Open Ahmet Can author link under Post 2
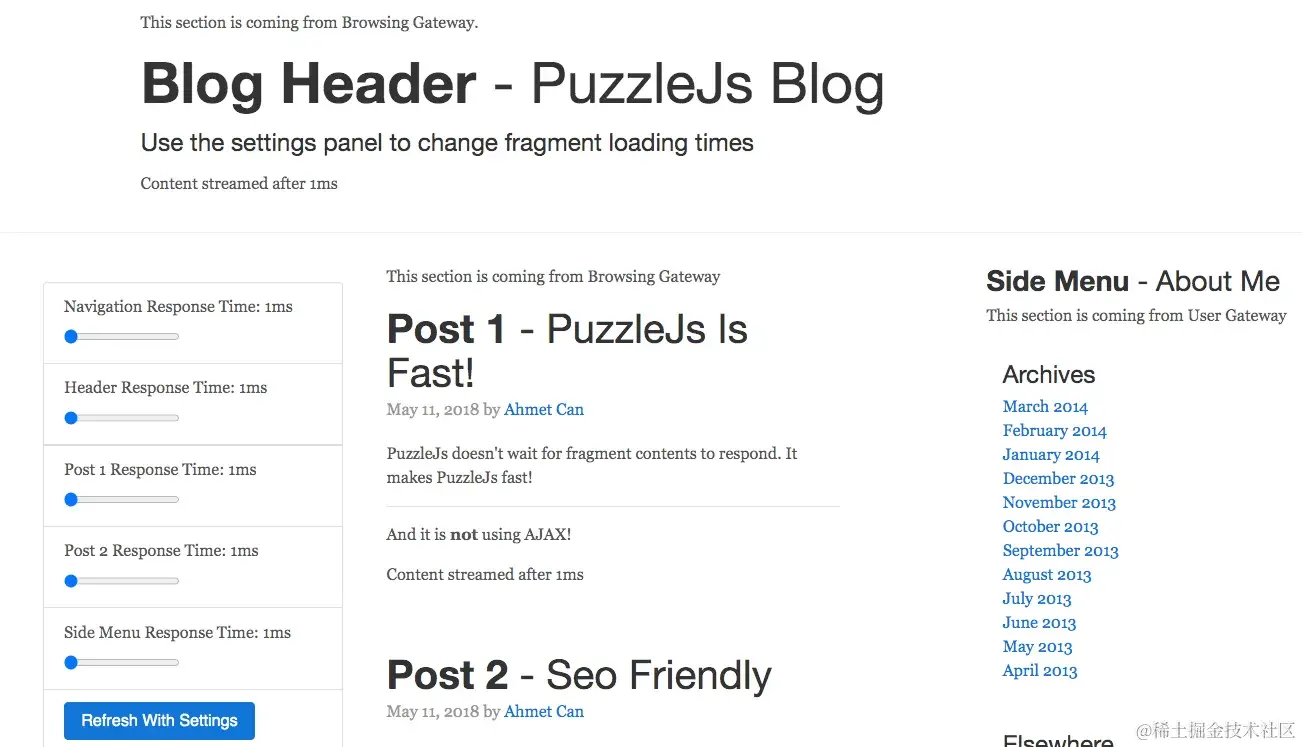 tap(544, 712)
